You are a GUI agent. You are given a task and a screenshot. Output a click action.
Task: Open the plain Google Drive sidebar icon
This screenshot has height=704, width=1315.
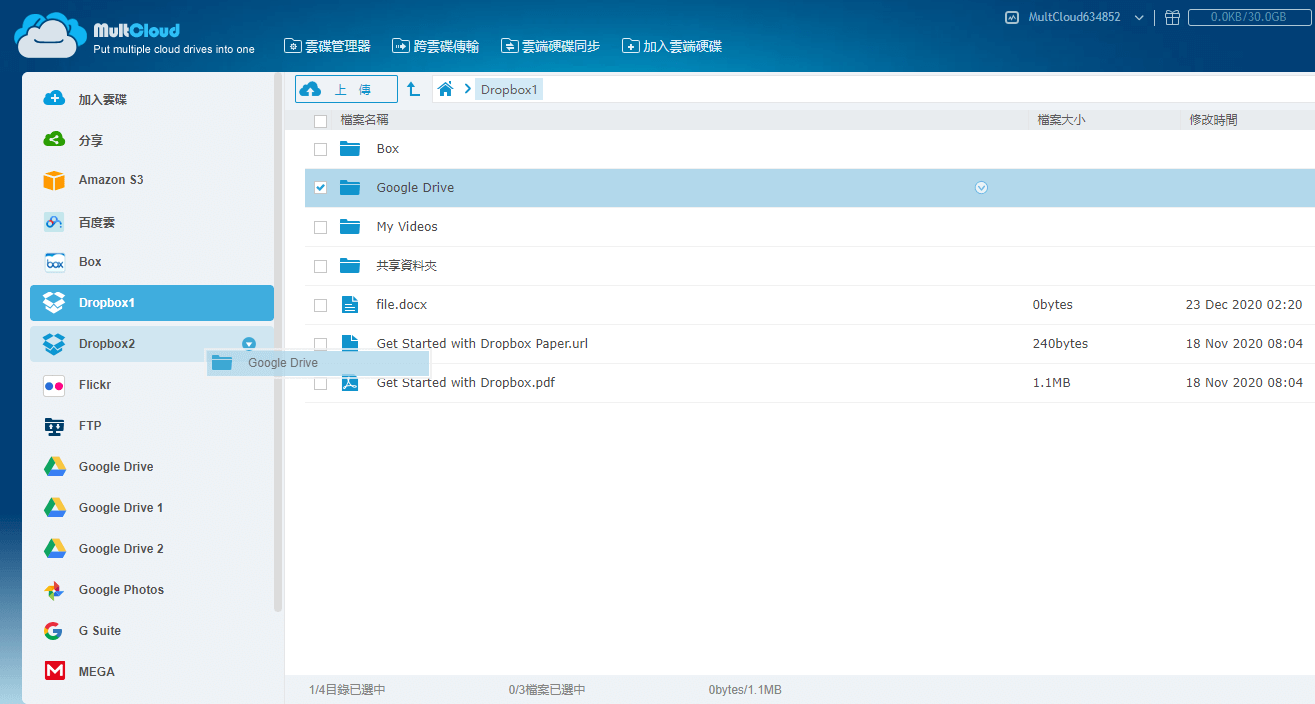54,467
